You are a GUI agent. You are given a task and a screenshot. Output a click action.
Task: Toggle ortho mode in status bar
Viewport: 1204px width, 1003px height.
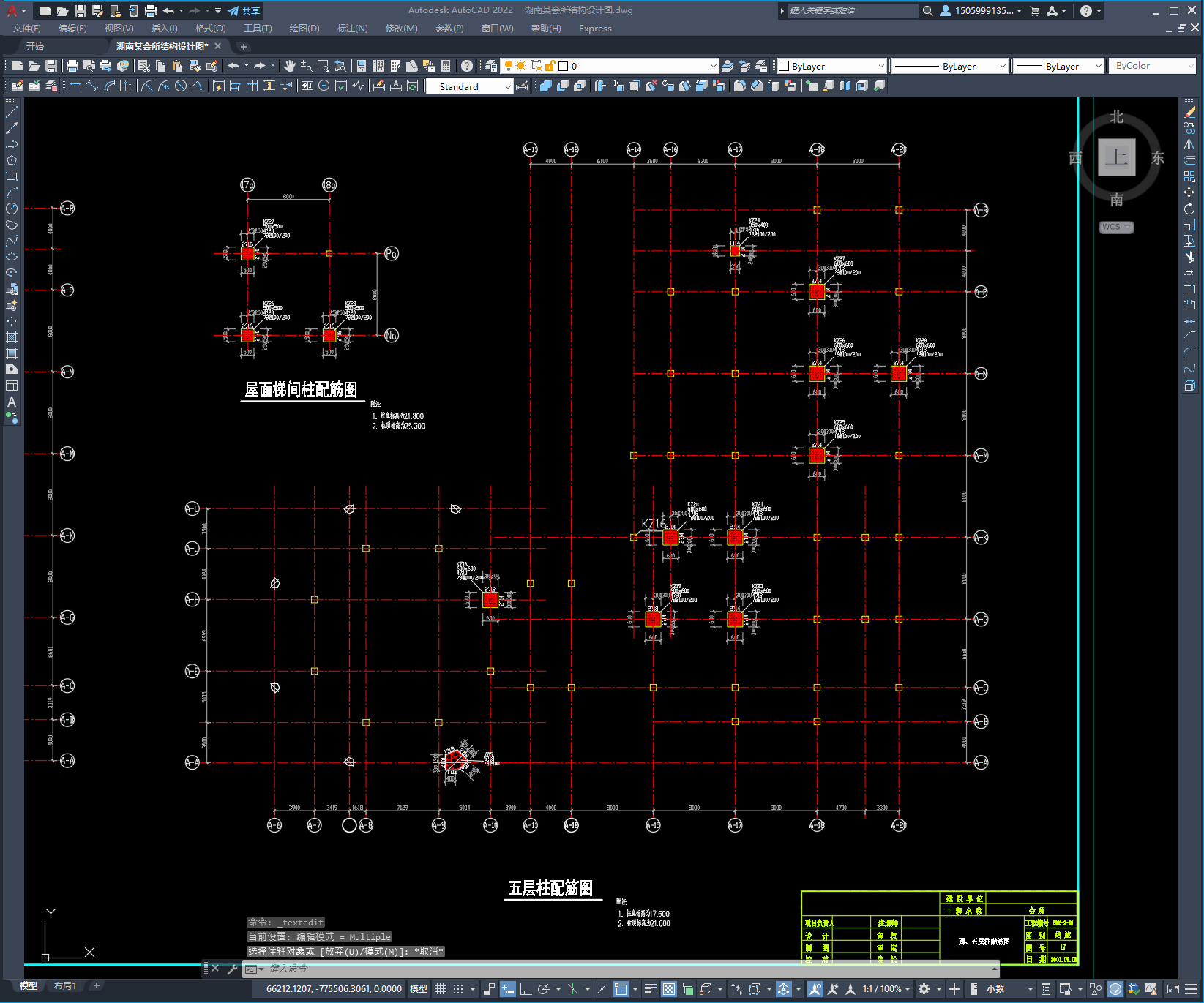(526, 989)
